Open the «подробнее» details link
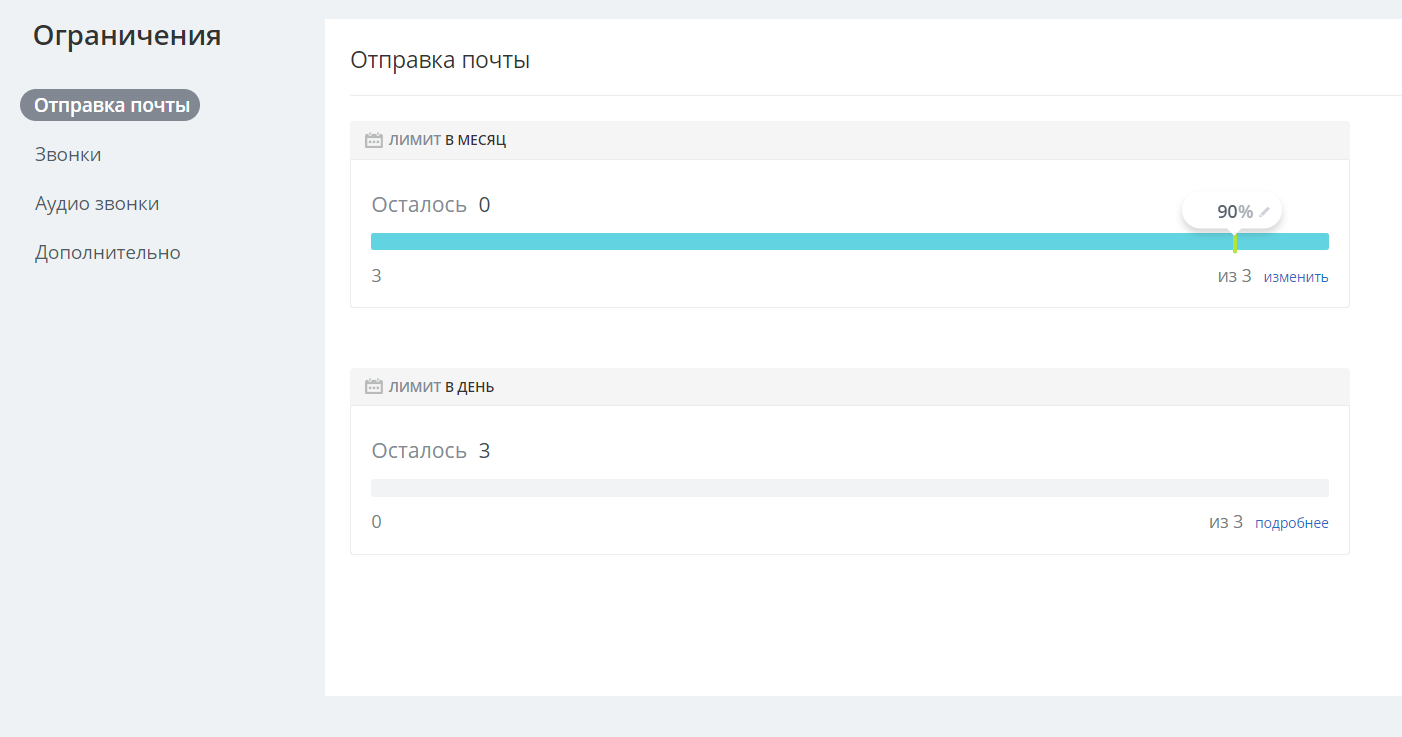Image resolution: width=1402 pixels, height=737 pixels. [x=1291, y=523]
